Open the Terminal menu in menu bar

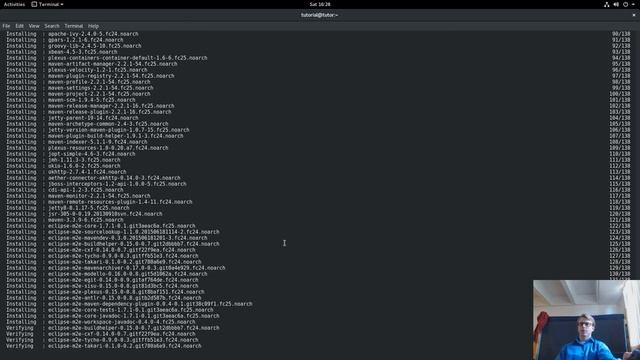(73, 26)
